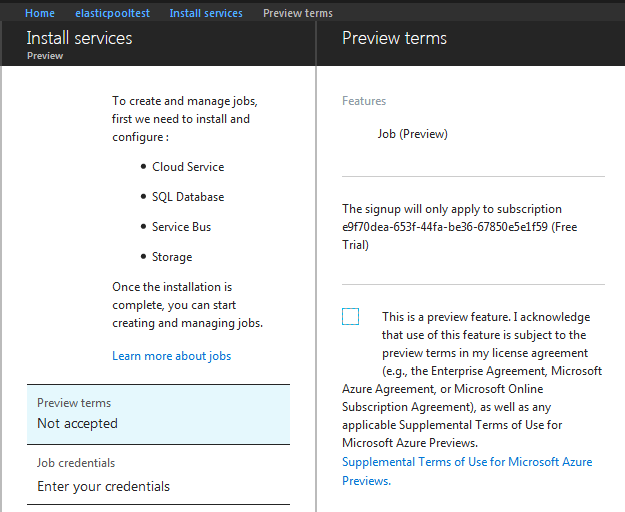Select the Install services breadcrumb
The image size is (625, 512).
coord(206,13)
